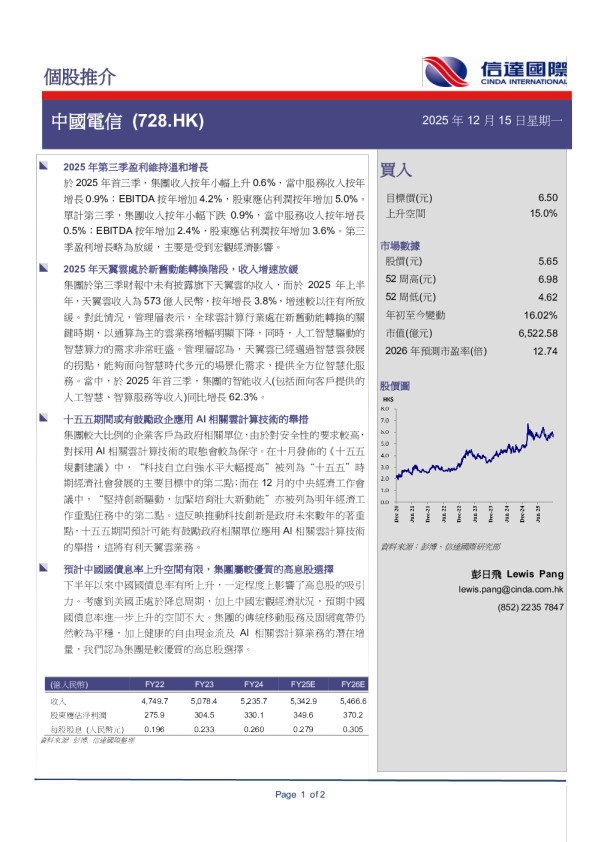Click the bullet marker beside 2025年第三季盈利 heading

pyautogui.click(x=43, y=165)
